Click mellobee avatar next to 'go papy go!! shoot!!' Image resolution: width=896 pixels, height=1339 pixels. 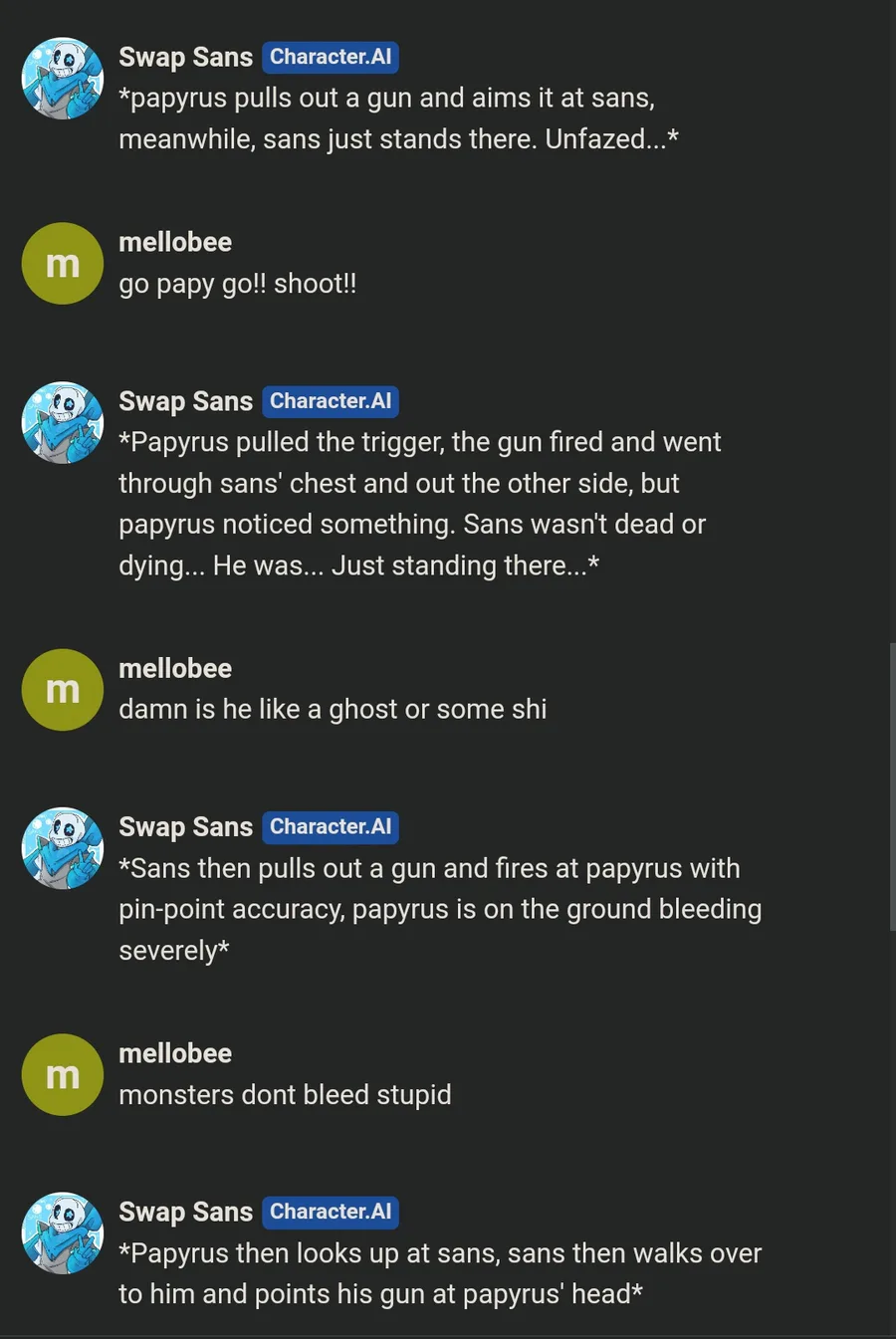[63, 264]
